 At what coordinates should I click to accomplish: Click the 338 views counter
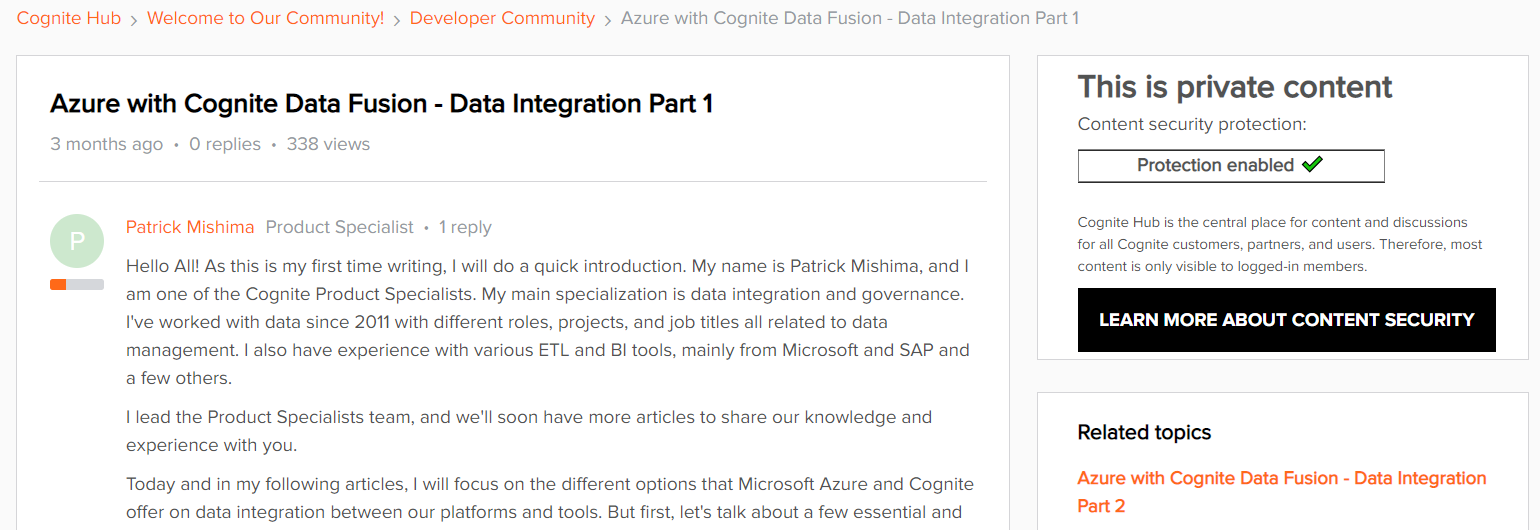click(x=328, y=144)
